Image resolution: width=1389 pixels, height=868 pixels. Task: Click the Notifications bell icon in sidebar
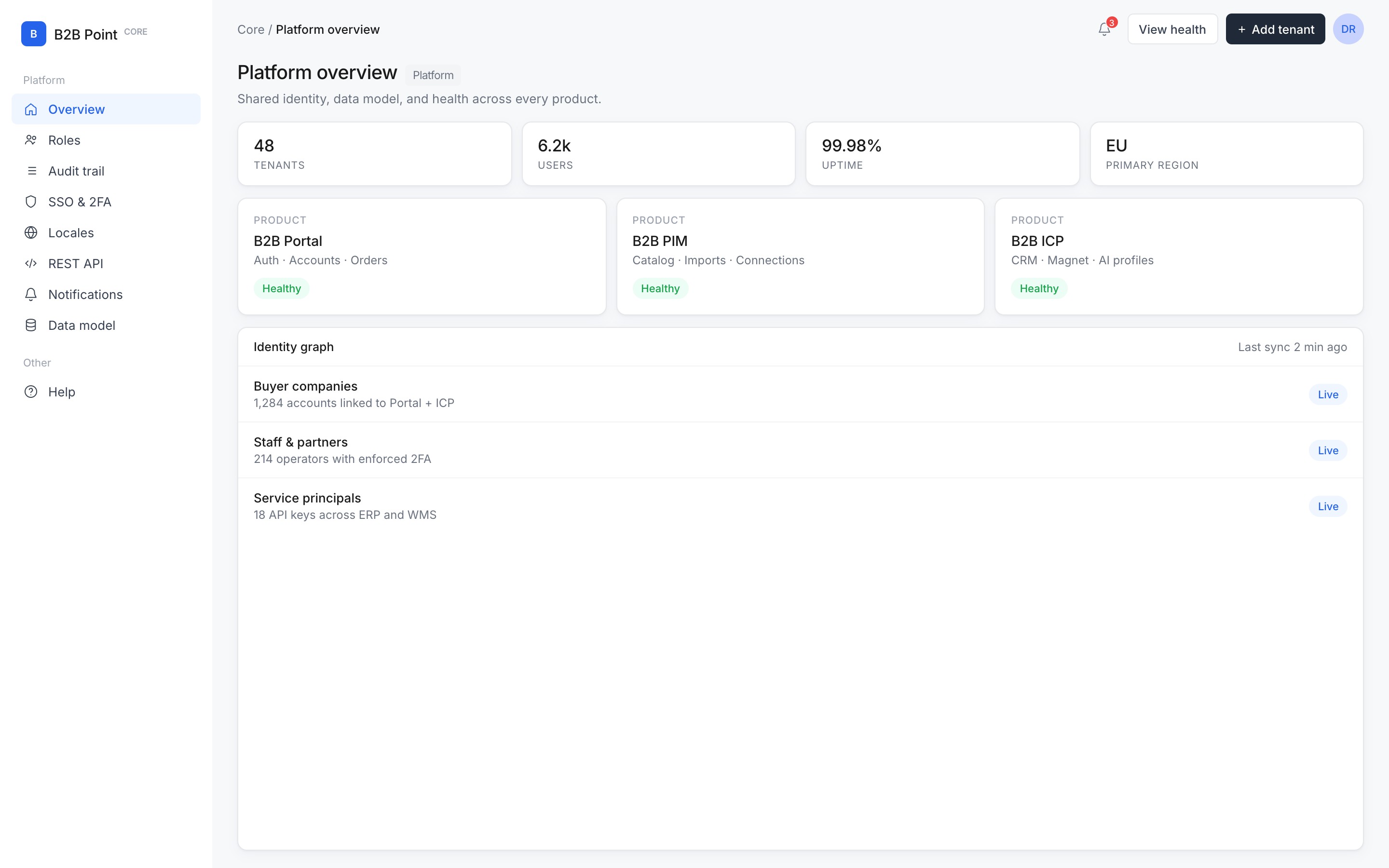[31, 295]
